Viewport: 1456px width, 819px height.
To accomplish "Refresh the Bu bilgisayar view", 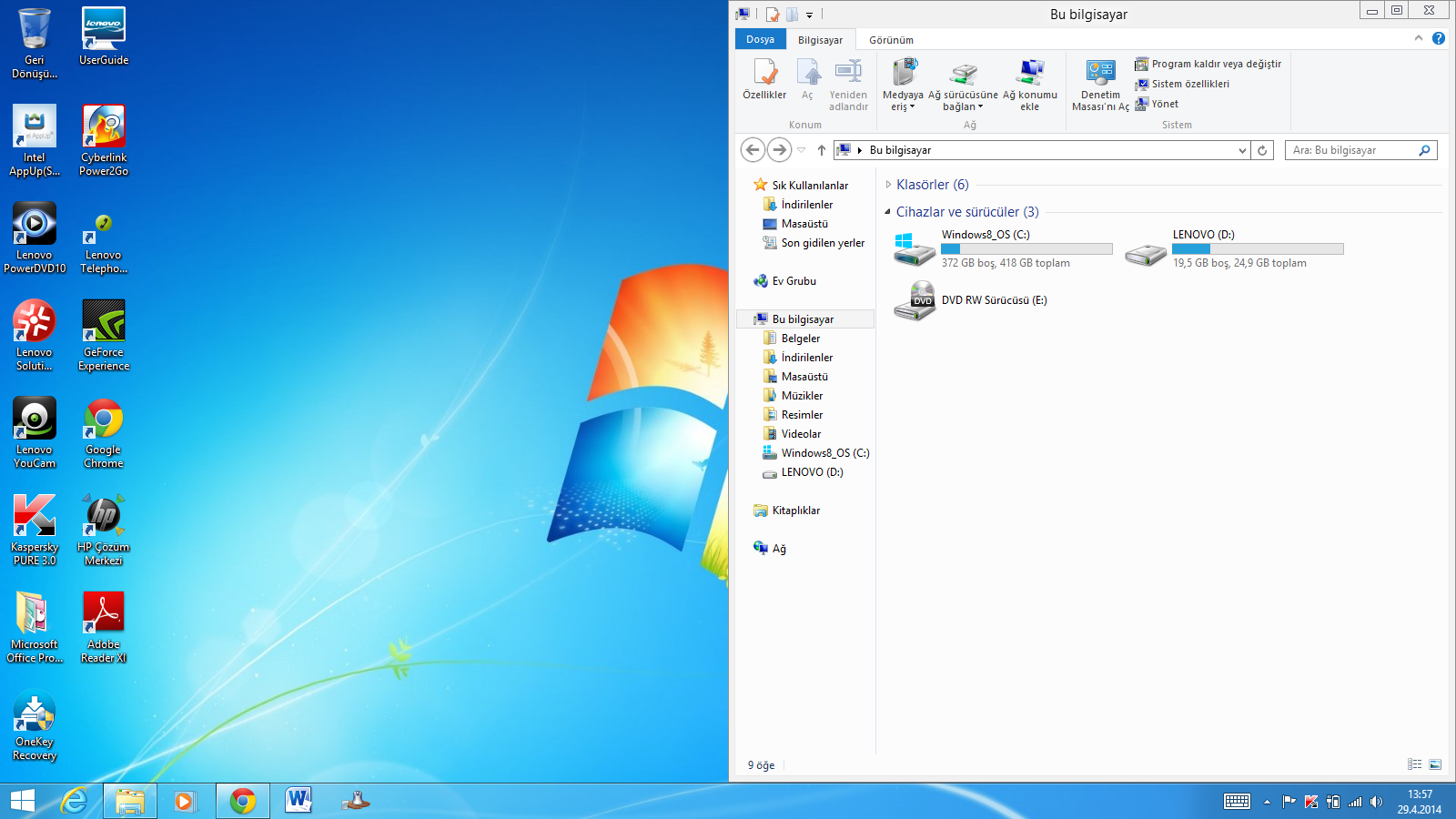I will 1262,150.
